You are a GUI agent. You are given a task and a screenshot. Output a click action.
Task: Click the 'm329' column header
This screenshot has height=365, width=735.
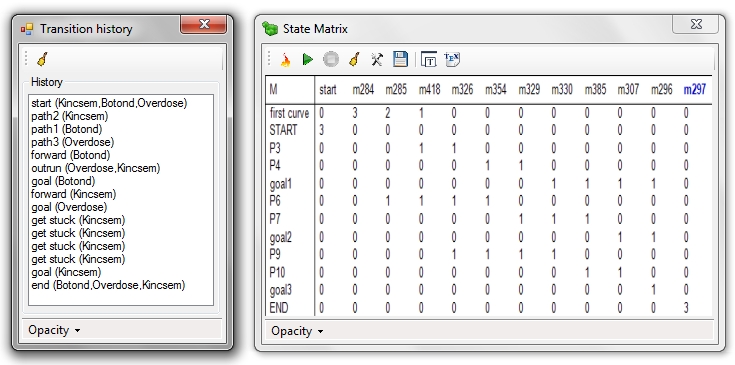click(529, 89)
